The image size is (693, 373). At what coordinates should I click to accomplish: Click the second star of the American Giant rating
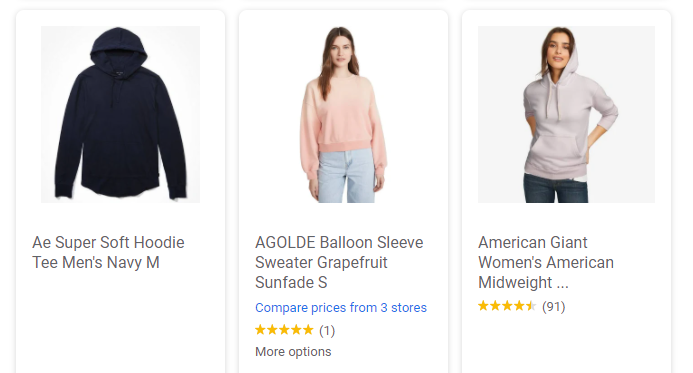click(495, 306)
